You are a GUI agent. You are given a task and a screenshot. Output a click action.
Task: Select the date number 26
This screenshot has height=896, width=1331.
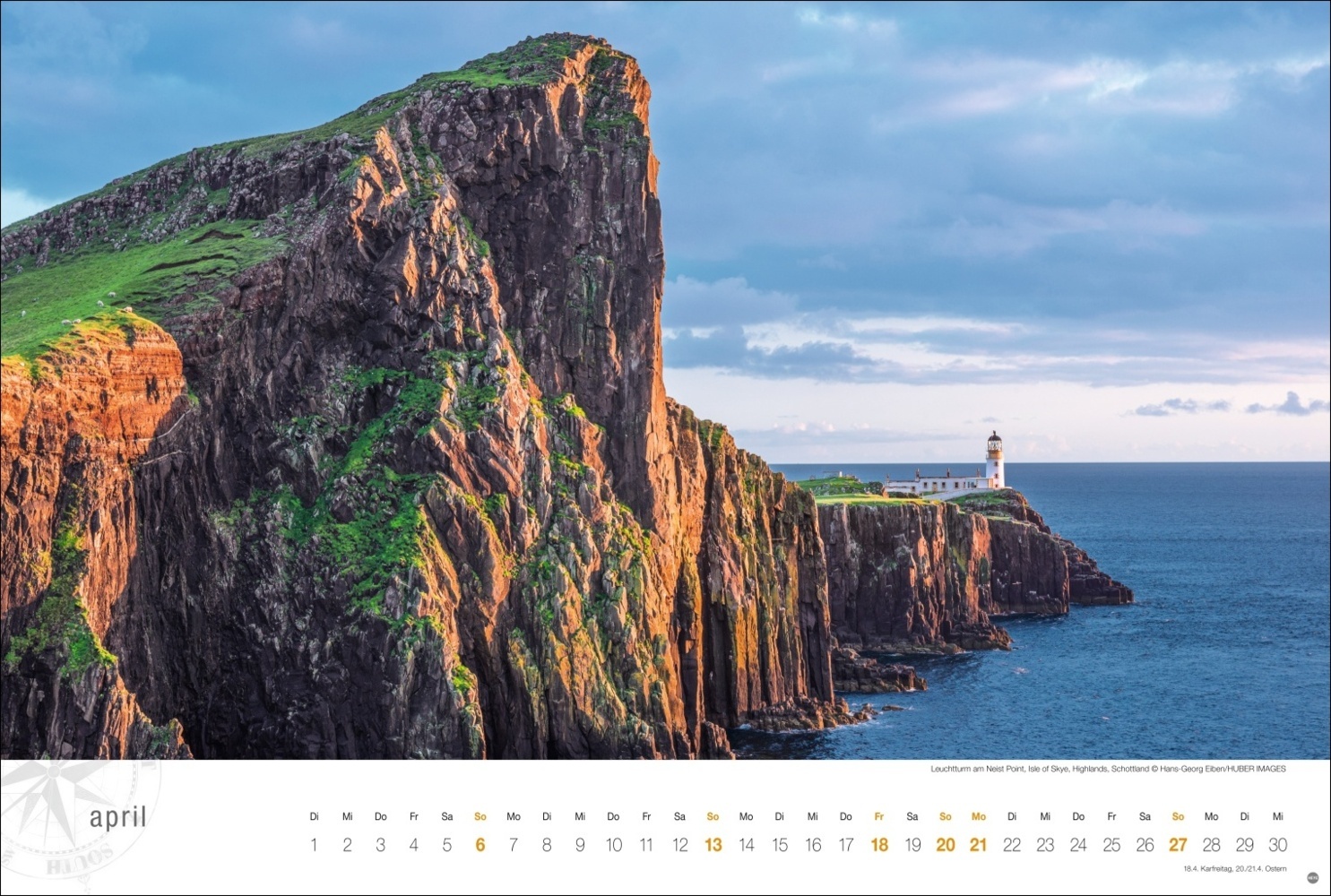[1145, 845]
